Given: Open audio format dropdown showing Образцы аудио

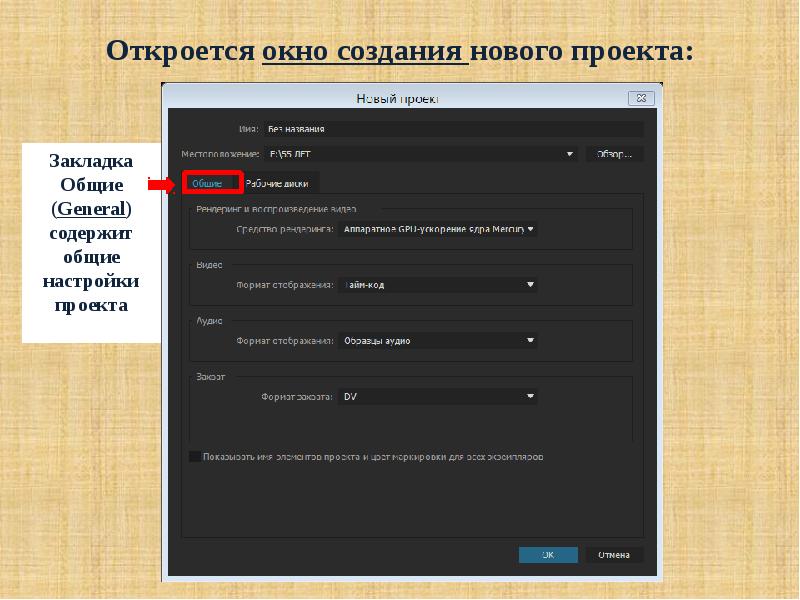Looking at the screenshot, I should (x=437, y=341).
